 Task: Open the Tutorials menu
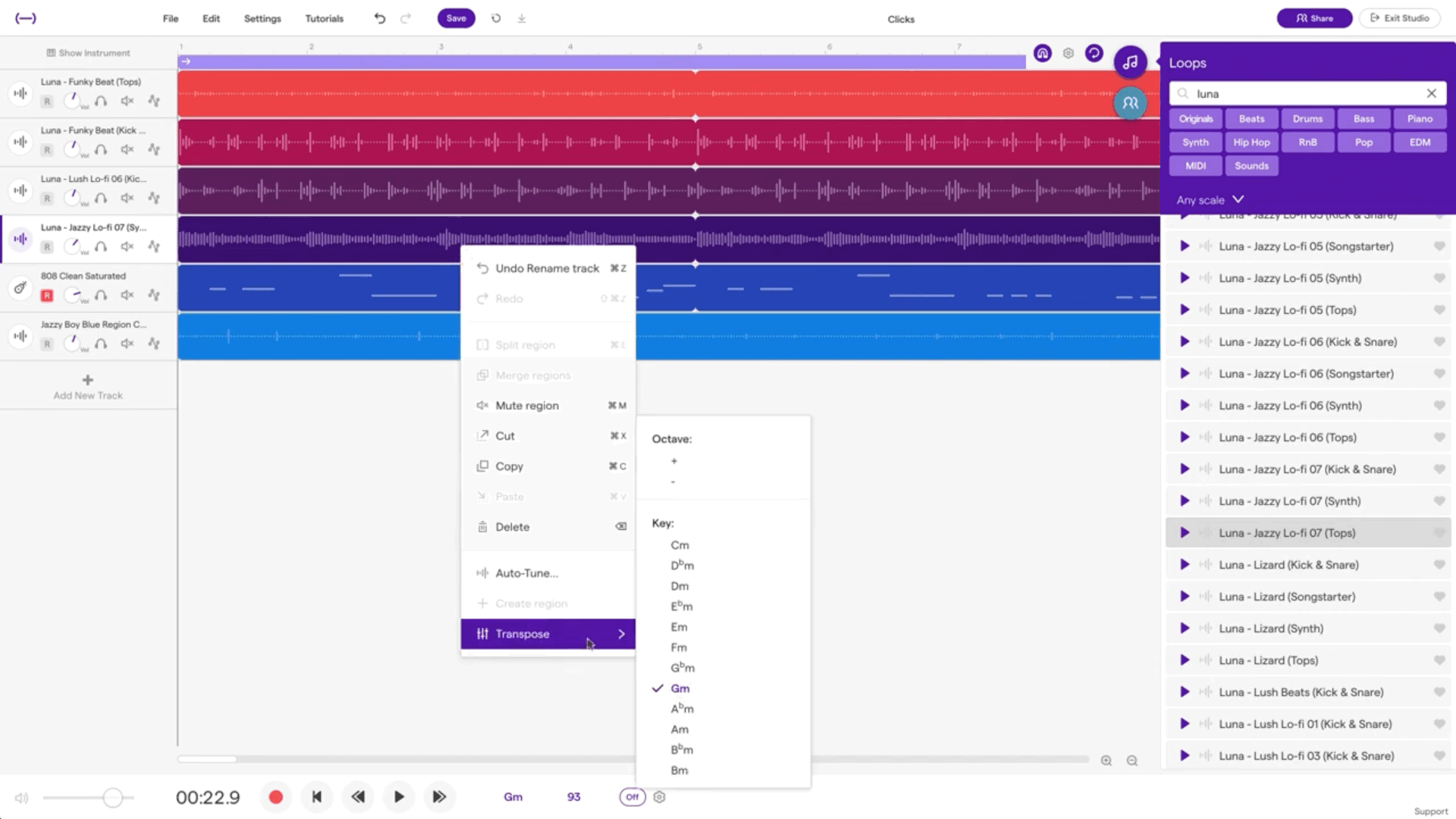325,18
